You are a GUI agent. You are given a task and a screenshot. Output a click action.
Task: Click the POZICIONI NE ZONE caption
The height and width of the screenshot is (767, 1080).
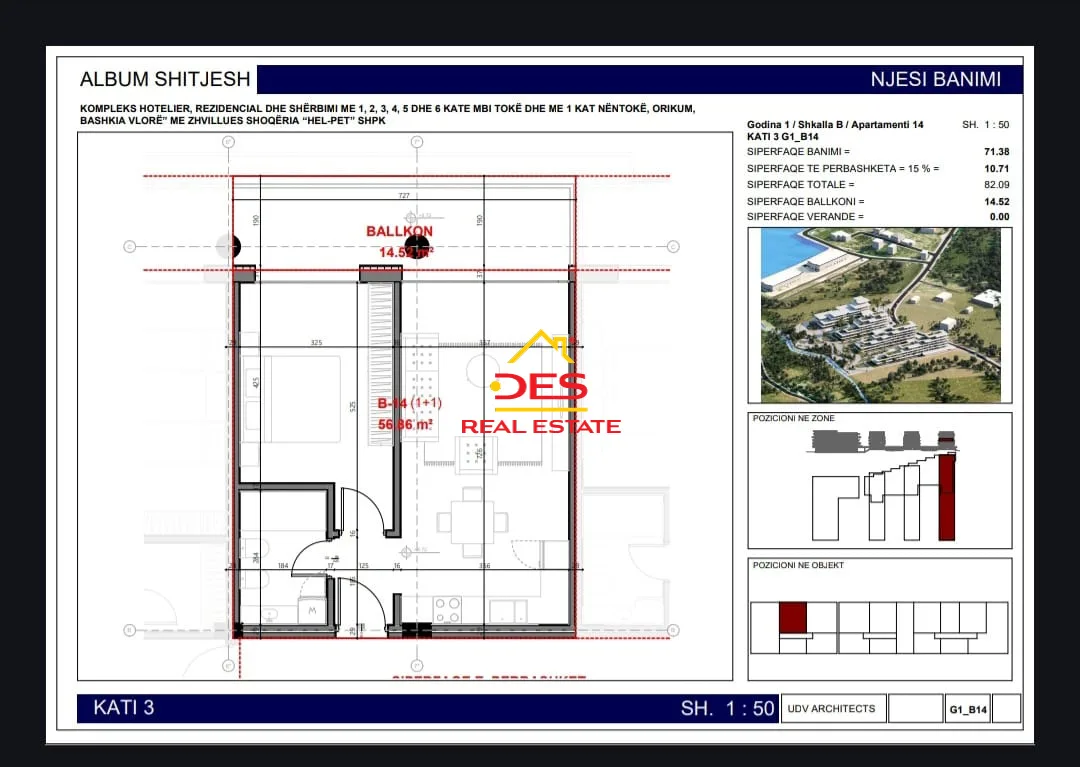coord(793,418)
